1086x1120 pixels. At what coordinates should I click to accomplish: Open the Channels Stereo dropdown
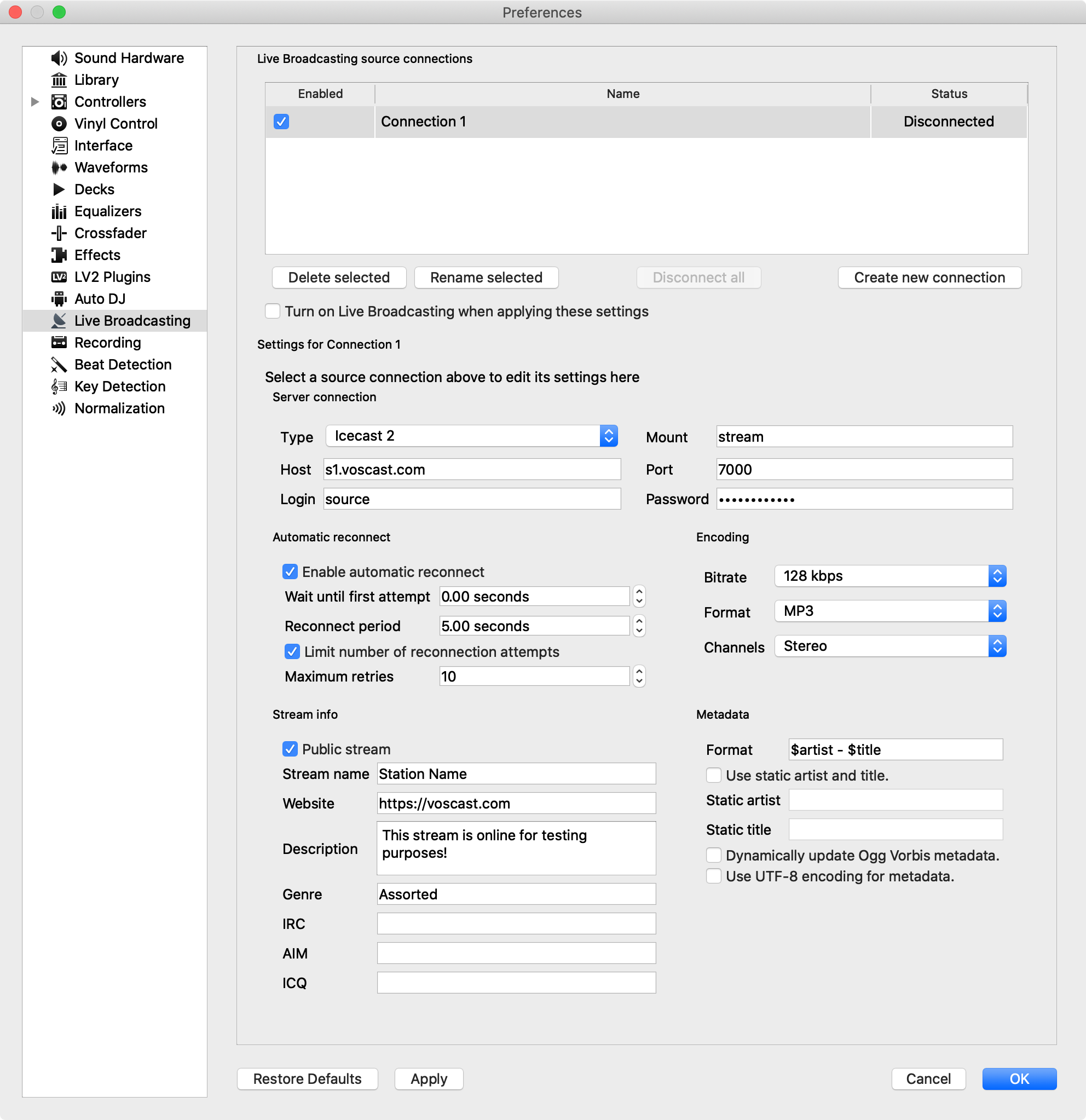[890, 646]
